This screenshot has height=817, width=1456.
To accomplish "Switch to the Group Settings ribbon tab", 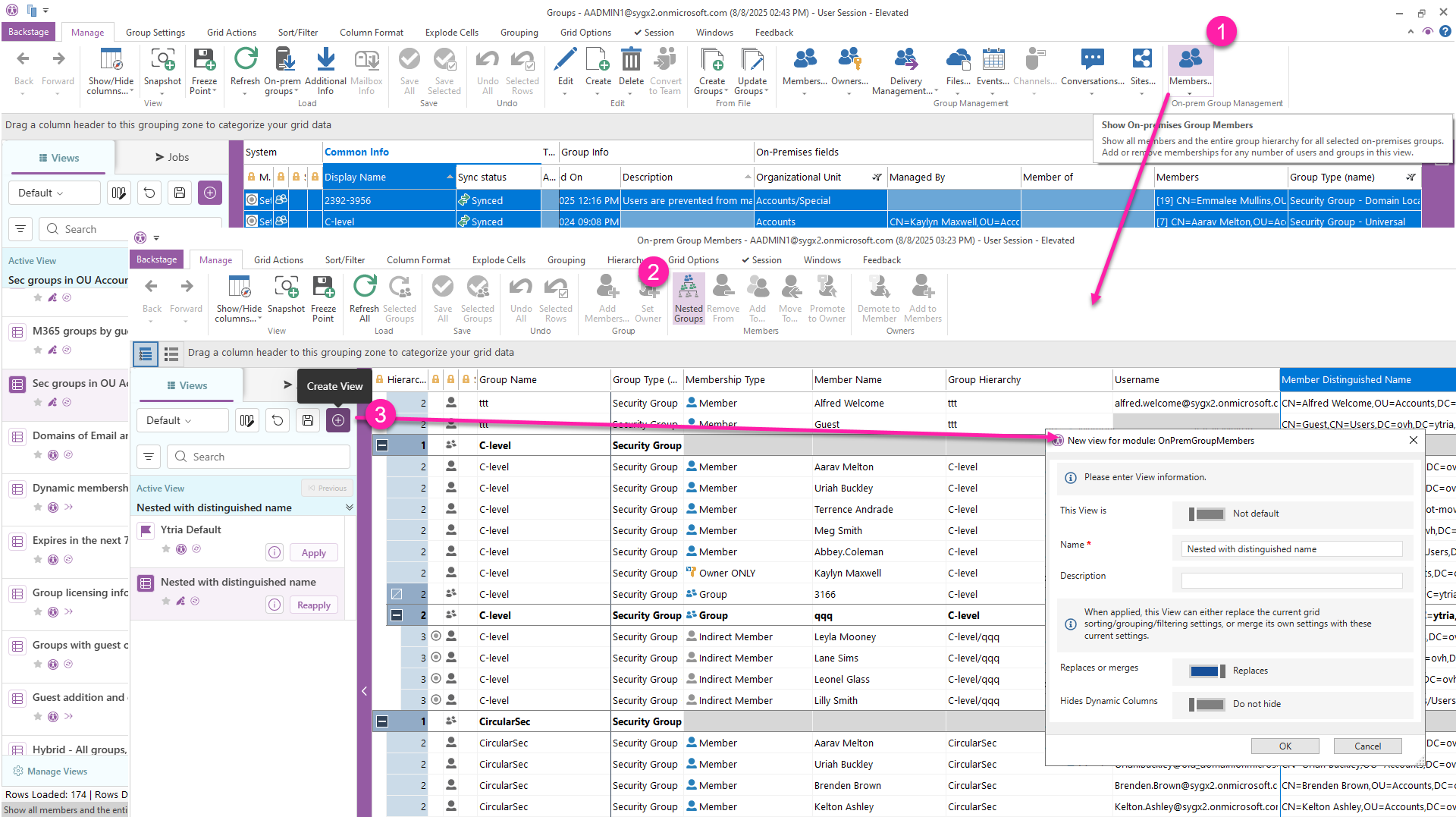I will [155, 33].
